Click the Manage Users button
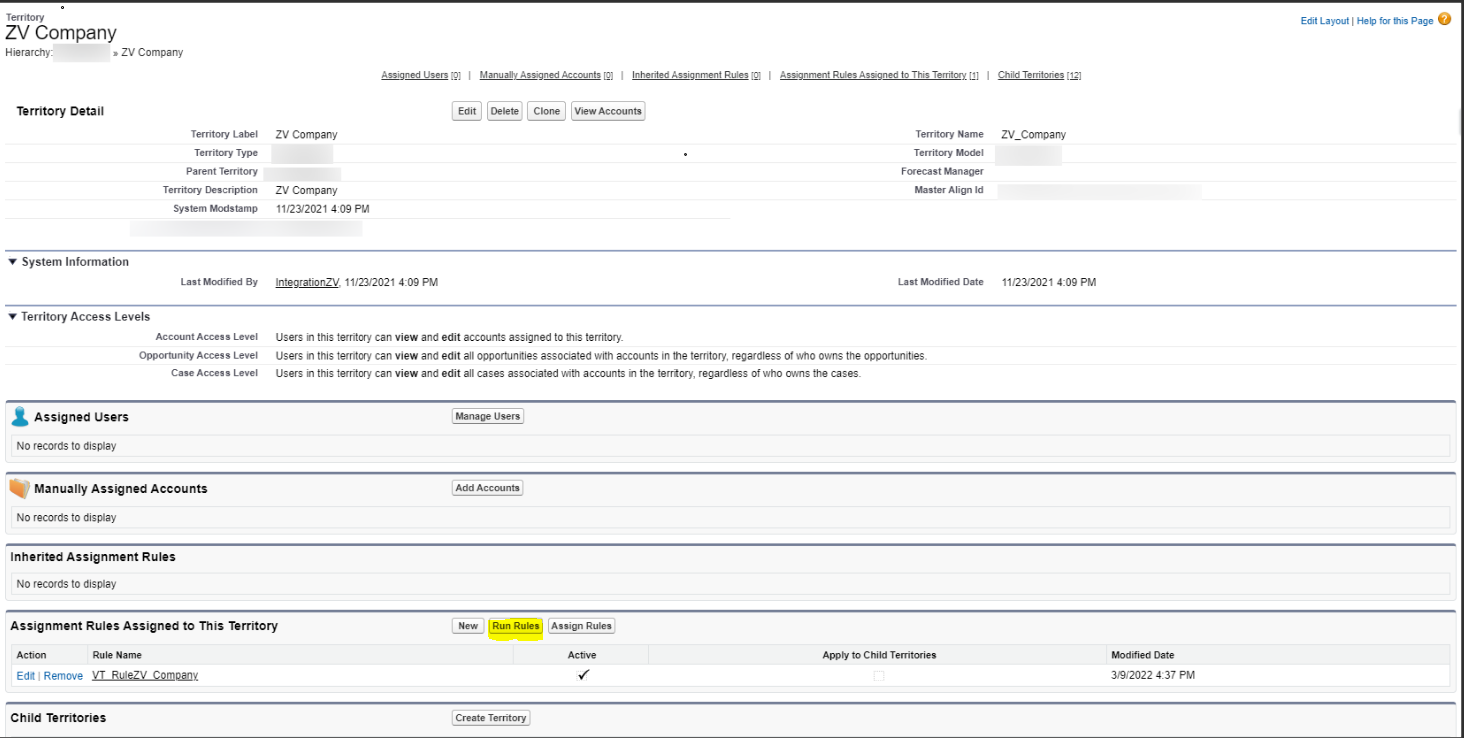1464x738 pixels. click(487, 416)
